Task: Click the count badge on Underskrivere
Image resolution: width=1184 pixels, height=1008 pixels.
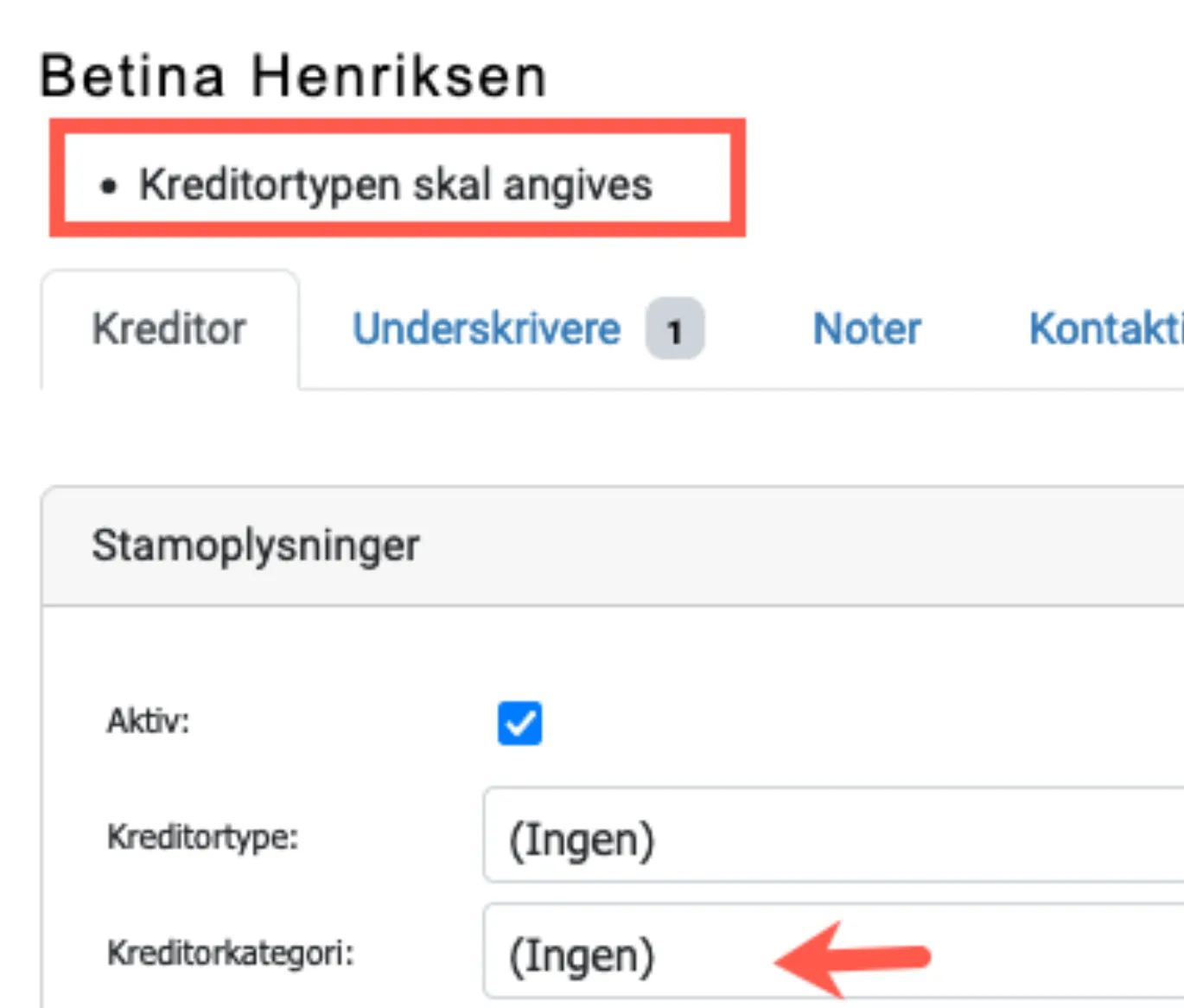Action: coord(675,329)
